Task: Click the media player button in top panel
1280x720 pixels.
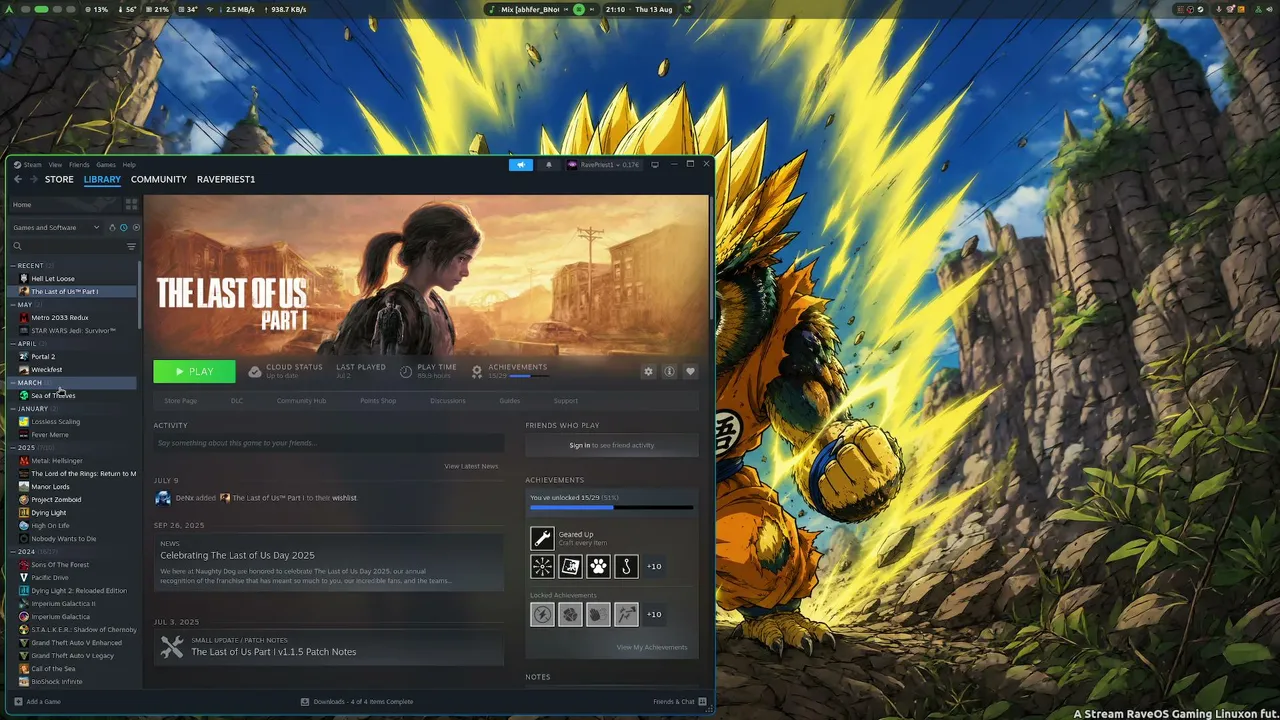Action: click(x=578, y=9)
